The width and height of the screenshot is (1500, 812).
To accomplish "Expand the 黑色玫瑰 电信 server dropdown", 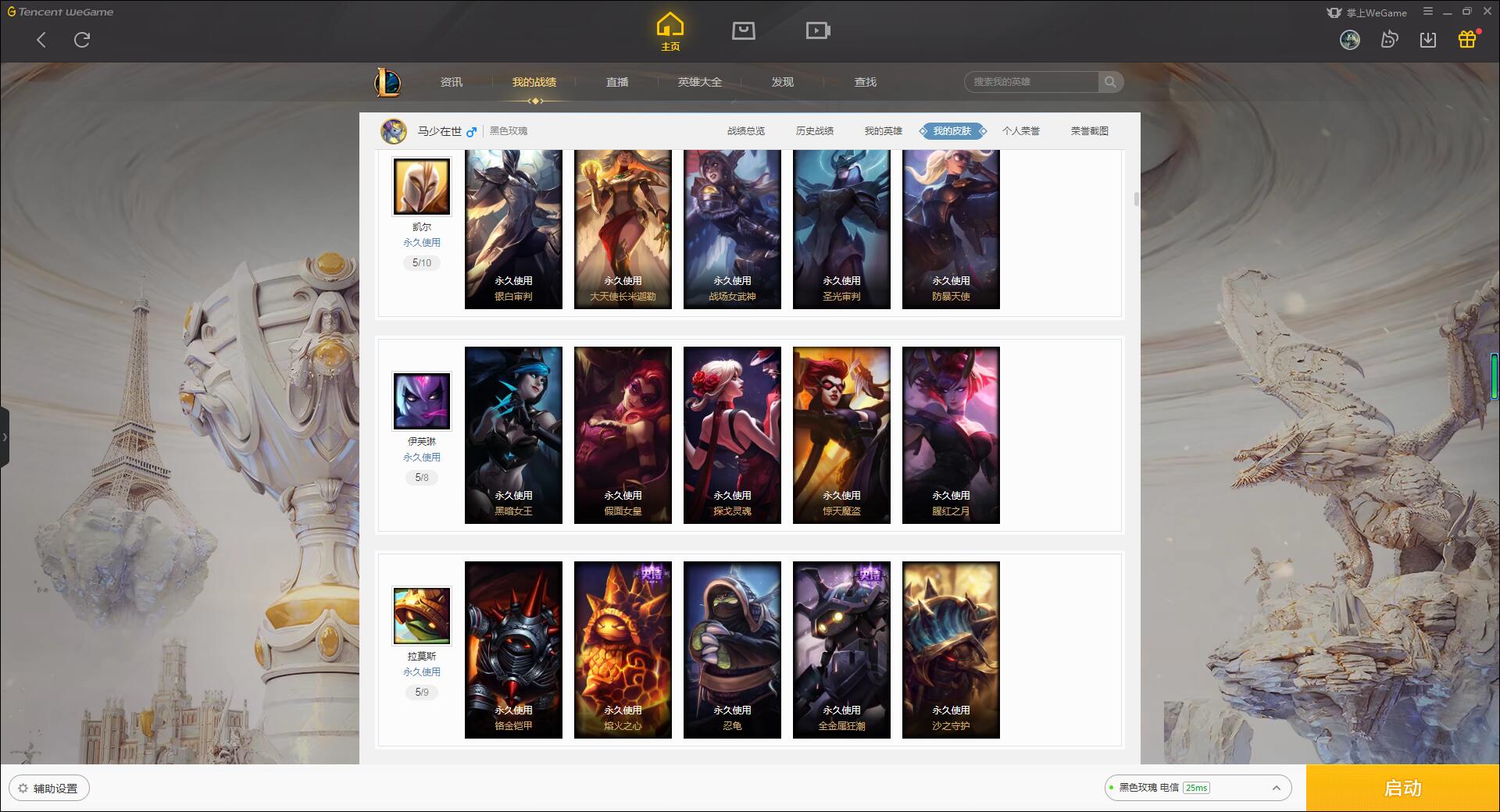I will pyautogui.click(x=1198, y=788).
